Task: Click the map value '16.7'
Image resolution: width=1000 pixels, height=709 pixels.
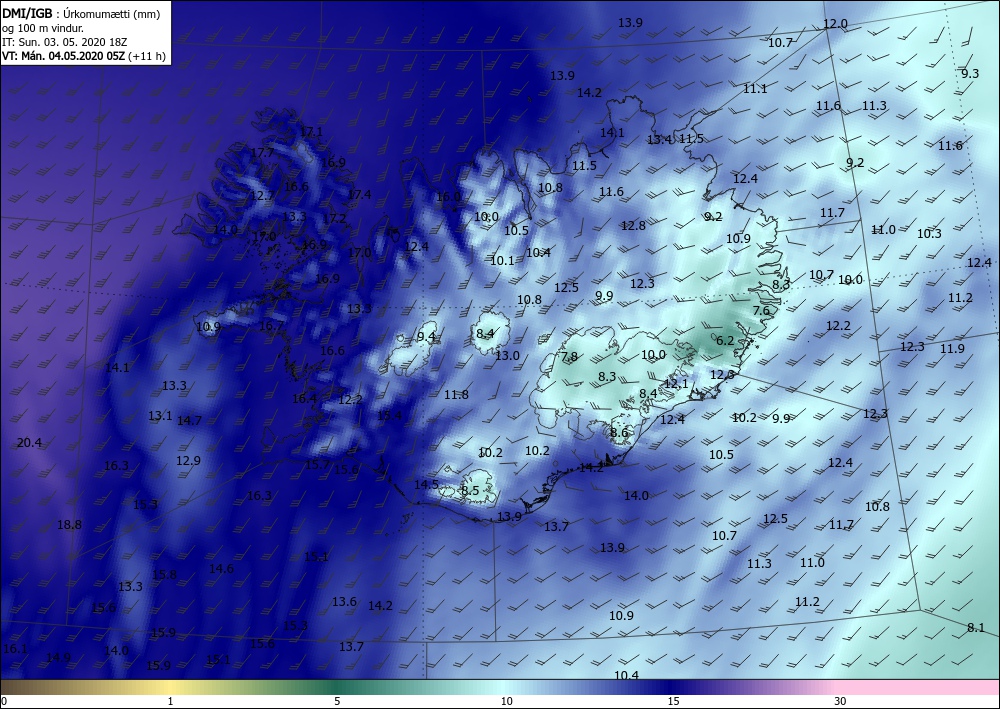Action: click(x=272, y=326)
